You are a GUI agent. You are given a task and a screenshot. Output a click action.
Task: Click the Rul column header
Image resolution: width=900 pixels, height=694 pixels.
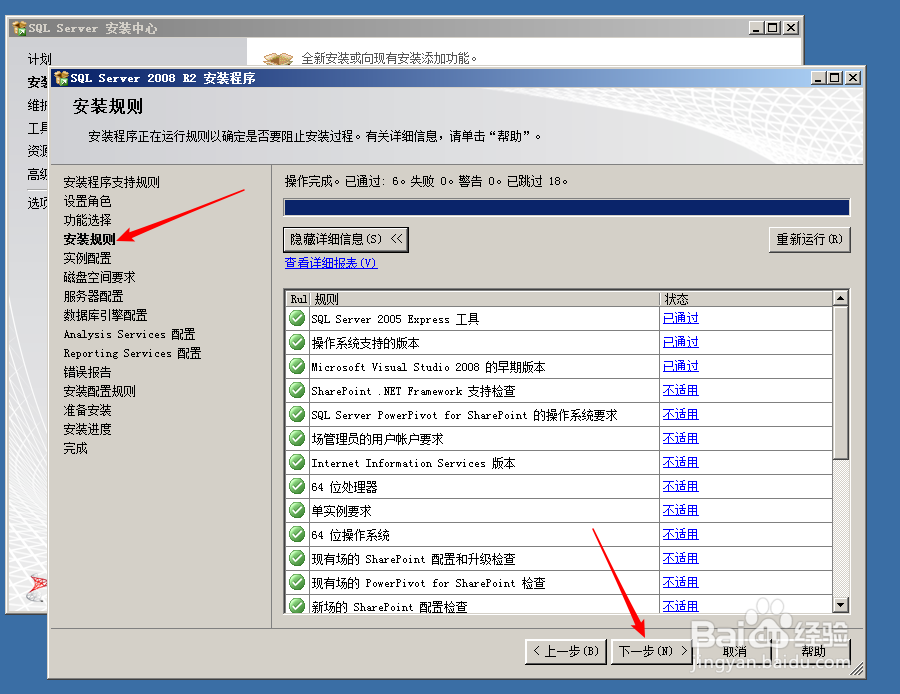coord(298,298)
